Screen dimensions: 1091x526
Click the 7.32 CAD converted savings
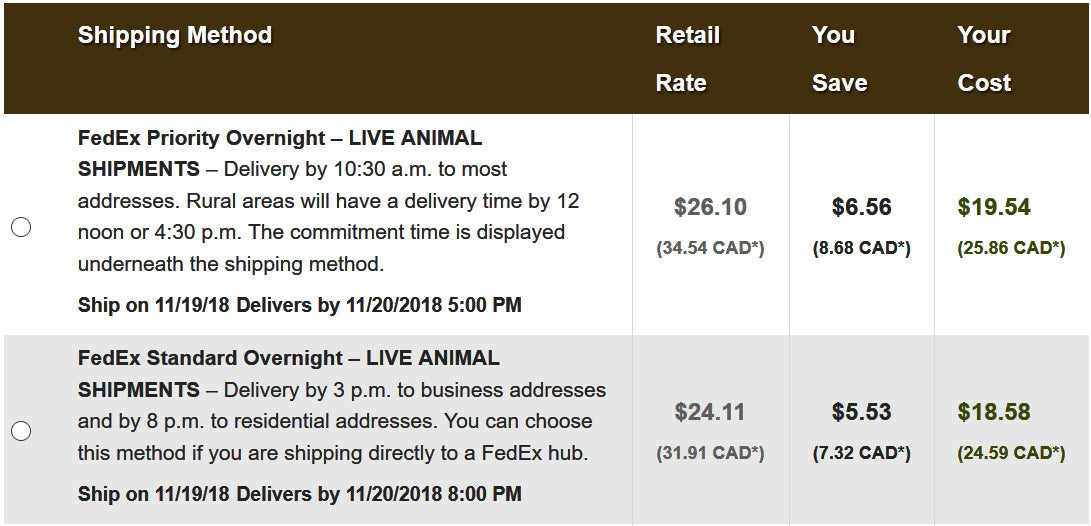click(x=861, y=453)
